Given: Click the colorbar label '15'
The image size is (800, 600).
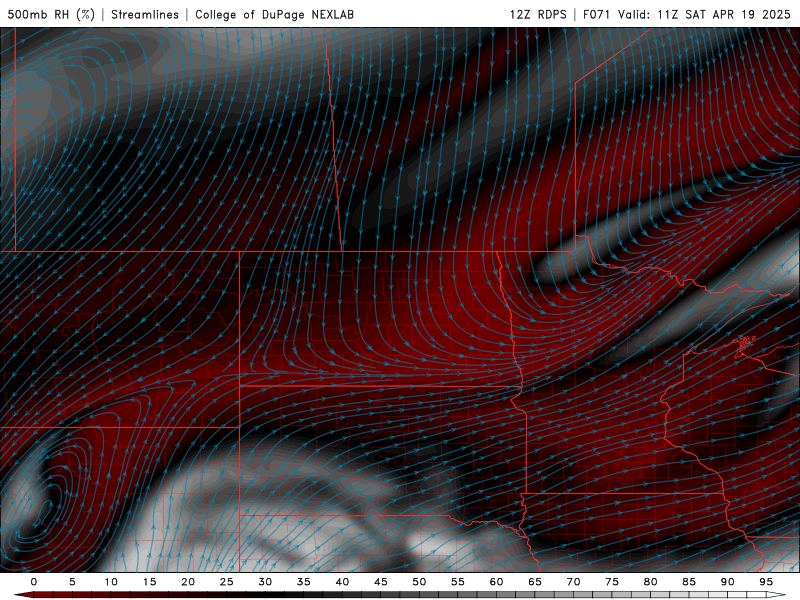Looking at the screenshot, I should pos(149,582).
